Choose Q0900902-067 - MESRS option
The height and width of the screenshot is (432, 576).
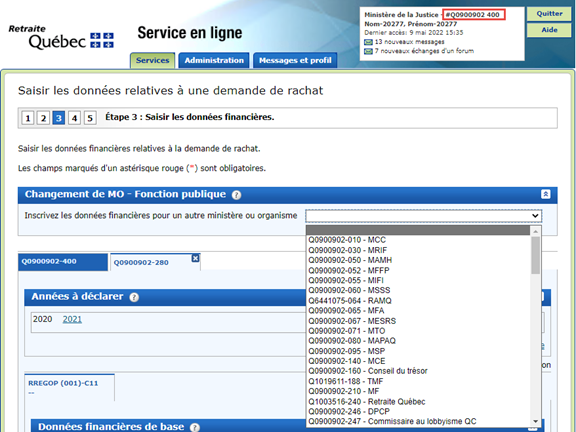tap(418, 321)
